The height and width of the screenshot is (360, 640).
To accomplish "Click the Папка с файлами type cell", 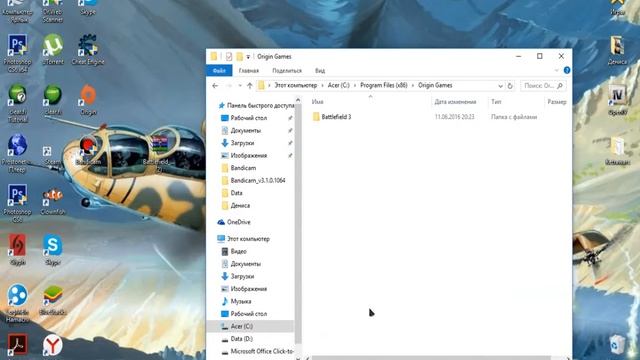I will [514, 117].
